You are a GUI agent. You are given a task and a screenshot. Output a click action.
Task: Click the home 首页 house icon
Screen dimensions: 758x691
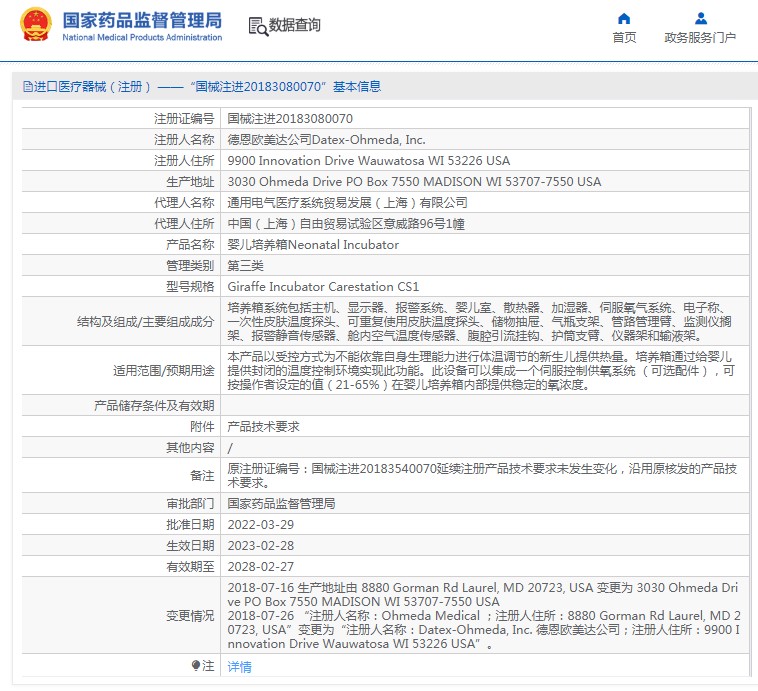tap(624, 18)
